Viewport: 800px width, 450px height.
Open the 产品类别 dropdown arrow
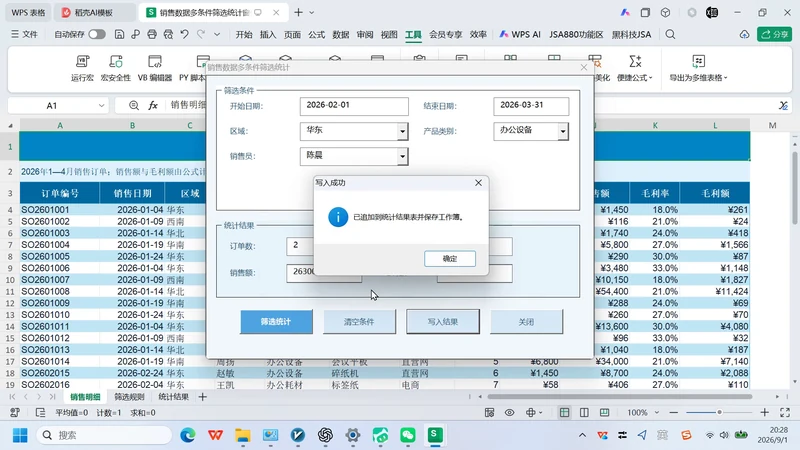point(563,132)
